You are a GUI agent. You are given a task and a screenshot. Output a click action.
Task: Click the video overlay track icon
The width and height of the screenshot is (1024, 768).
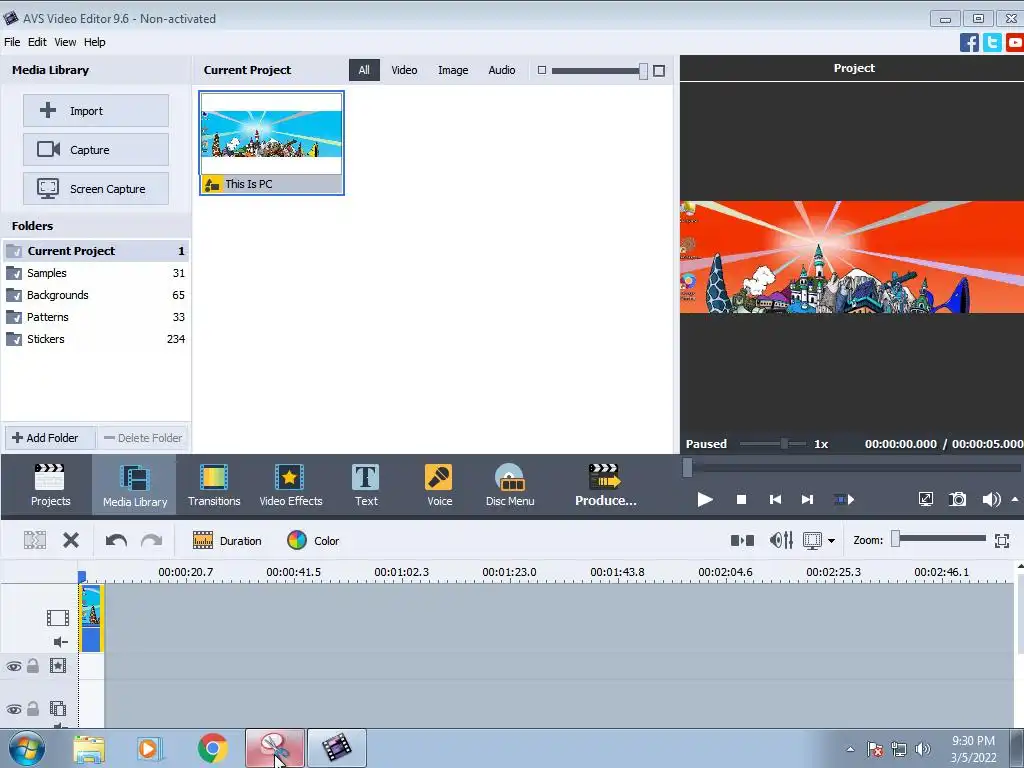(58, 708)
